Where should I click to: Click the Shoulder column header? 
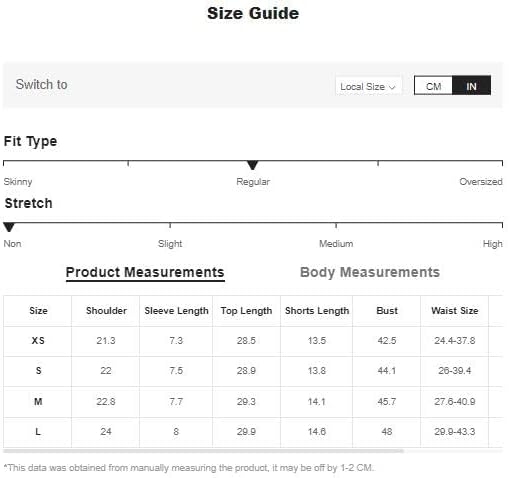[106, 311]
